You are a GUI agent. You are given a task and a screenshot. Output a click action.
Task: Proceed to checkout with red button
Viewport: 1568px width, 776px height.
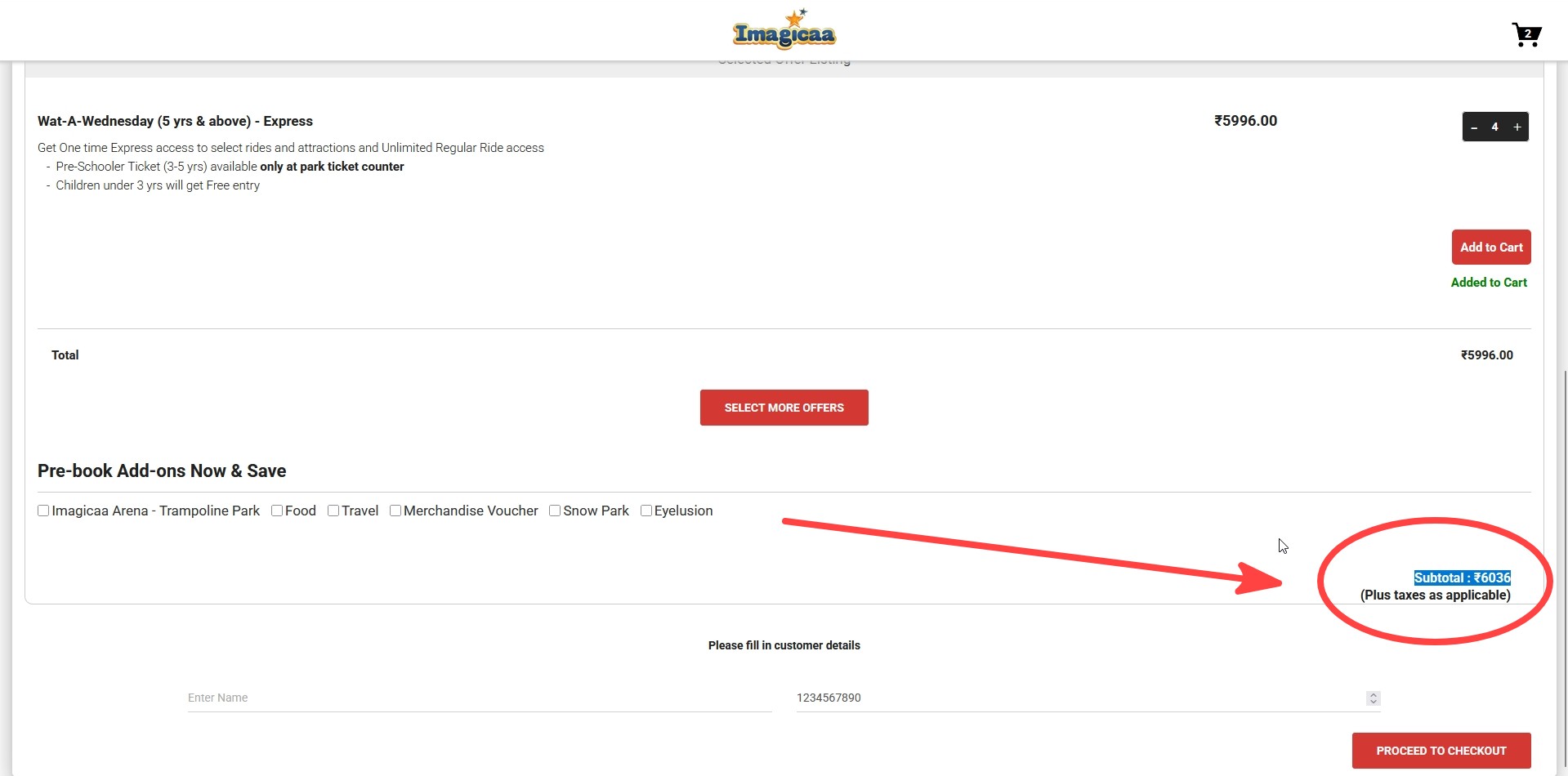[x=1441, y=751]
